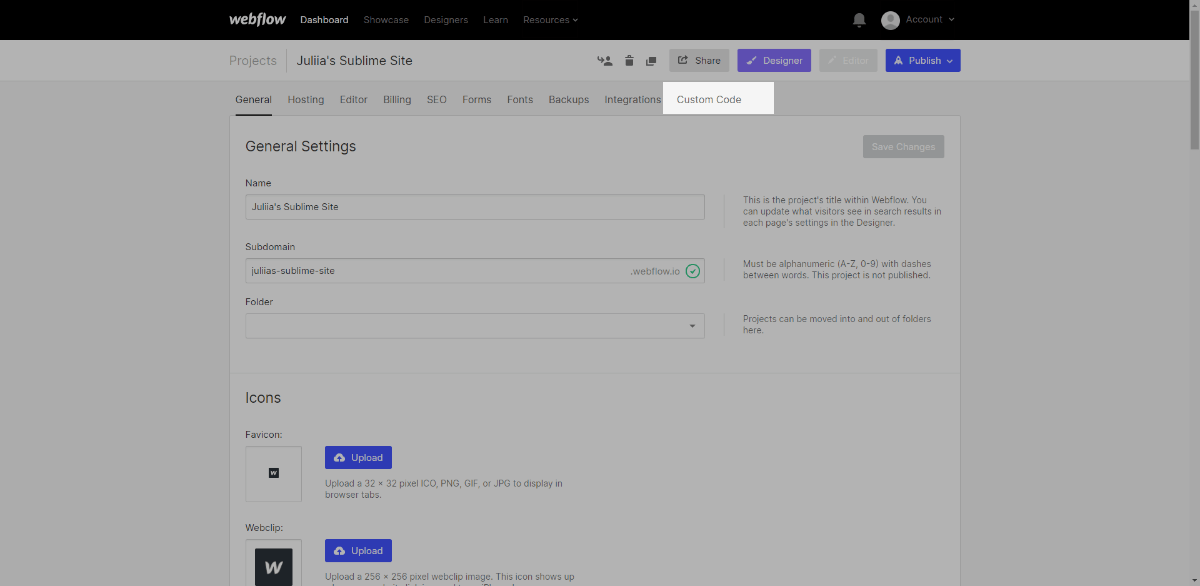The height and width of the screenshot is (586, 1200).
Task: Click the Webflow logo
Action: coord(258,20)
